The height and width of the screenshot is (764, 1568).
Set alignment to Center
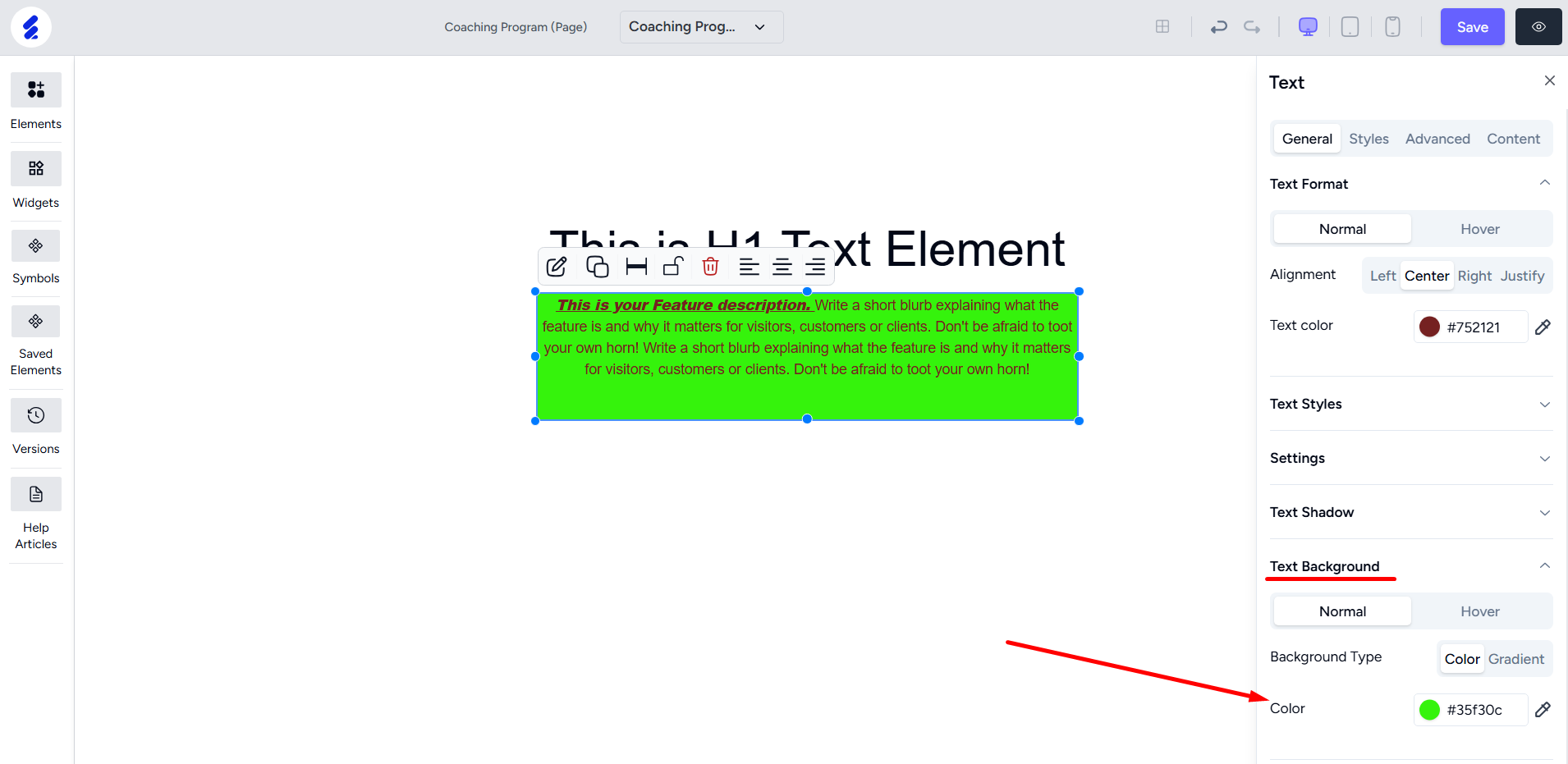tap(1427, 276)
